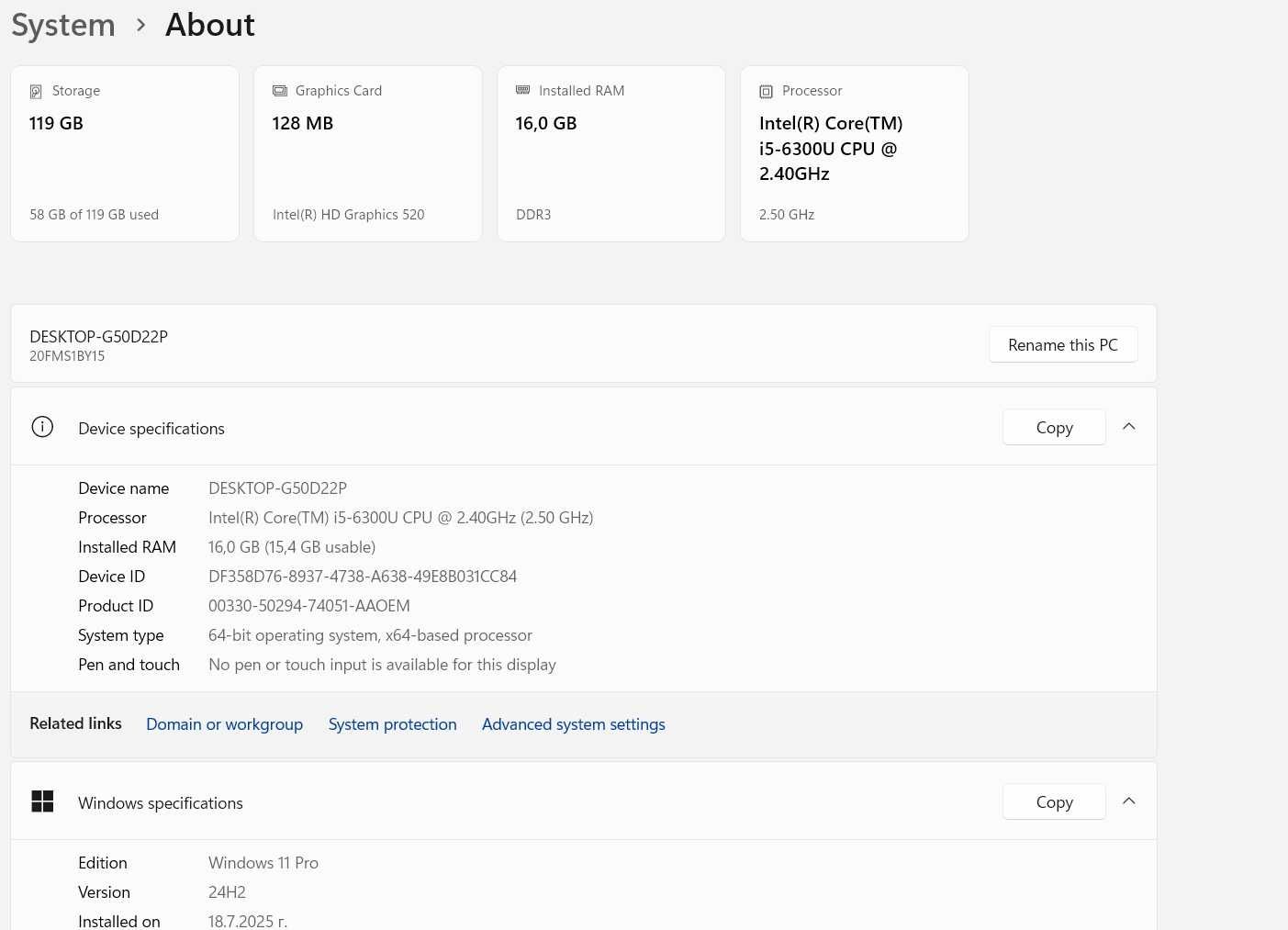The width and height of the screenshot is (1288, 930).
Task: Open the Processor i5-6300U card
Action: click(x=855, y=153)
